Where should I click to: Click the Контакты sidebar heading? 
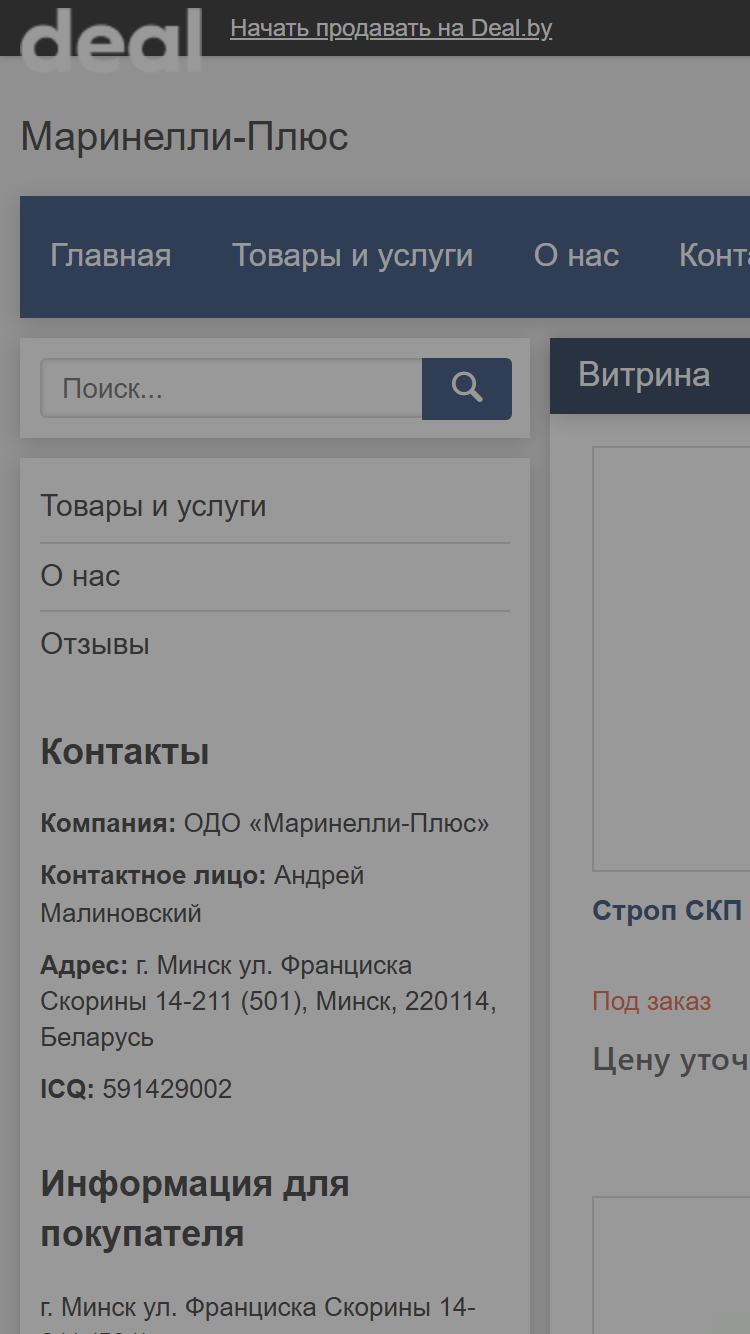coord(125,752)
